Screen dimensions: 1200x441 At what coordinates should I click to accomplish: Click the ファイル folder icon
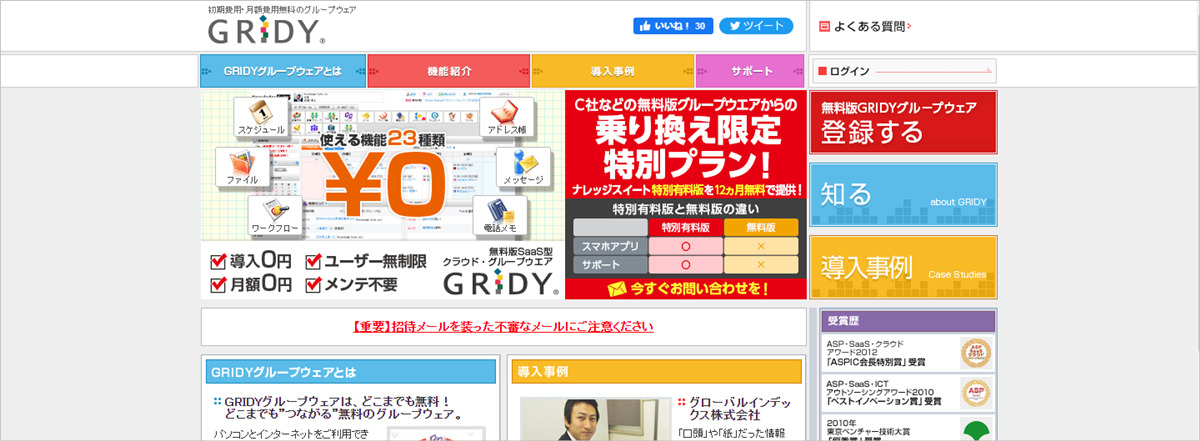click(243, 165)
